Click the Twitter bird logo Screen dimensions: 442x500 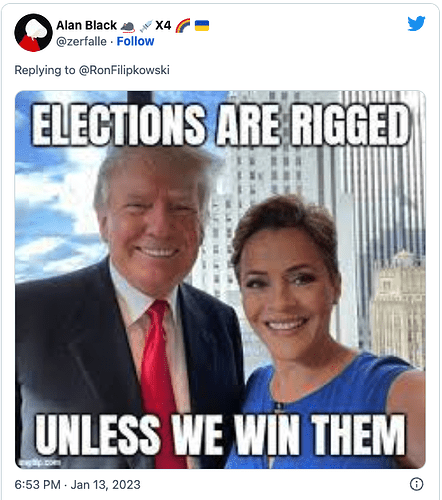416,23
